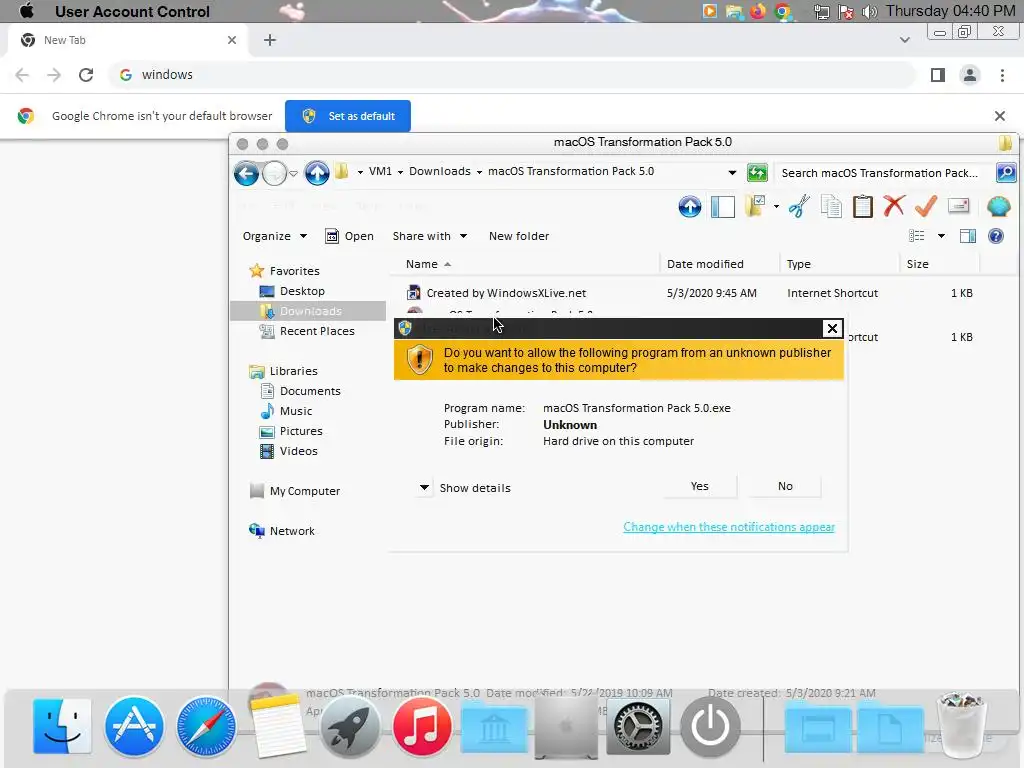Open the Organize dropdown menu
This screenshot has width=1024, height=768.
(x=274, y=236)
